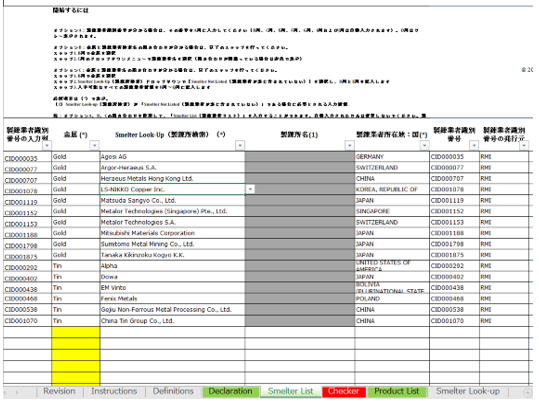This screenshot has height=404, width=539.
Task: Select the Heraeus Metals Hong Kong Ltd. cell
Action: tap(172, 179)
